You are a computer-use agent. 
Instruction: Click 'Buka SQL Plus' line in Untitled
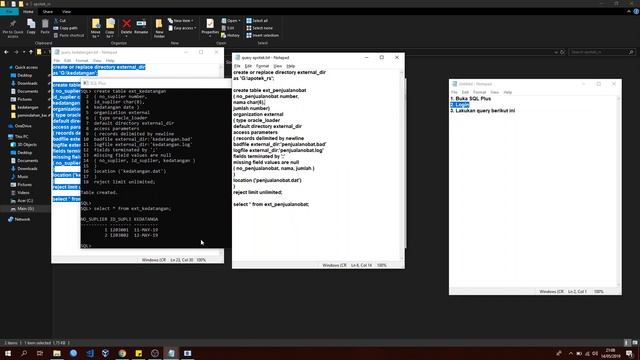[x=471, y=98]
